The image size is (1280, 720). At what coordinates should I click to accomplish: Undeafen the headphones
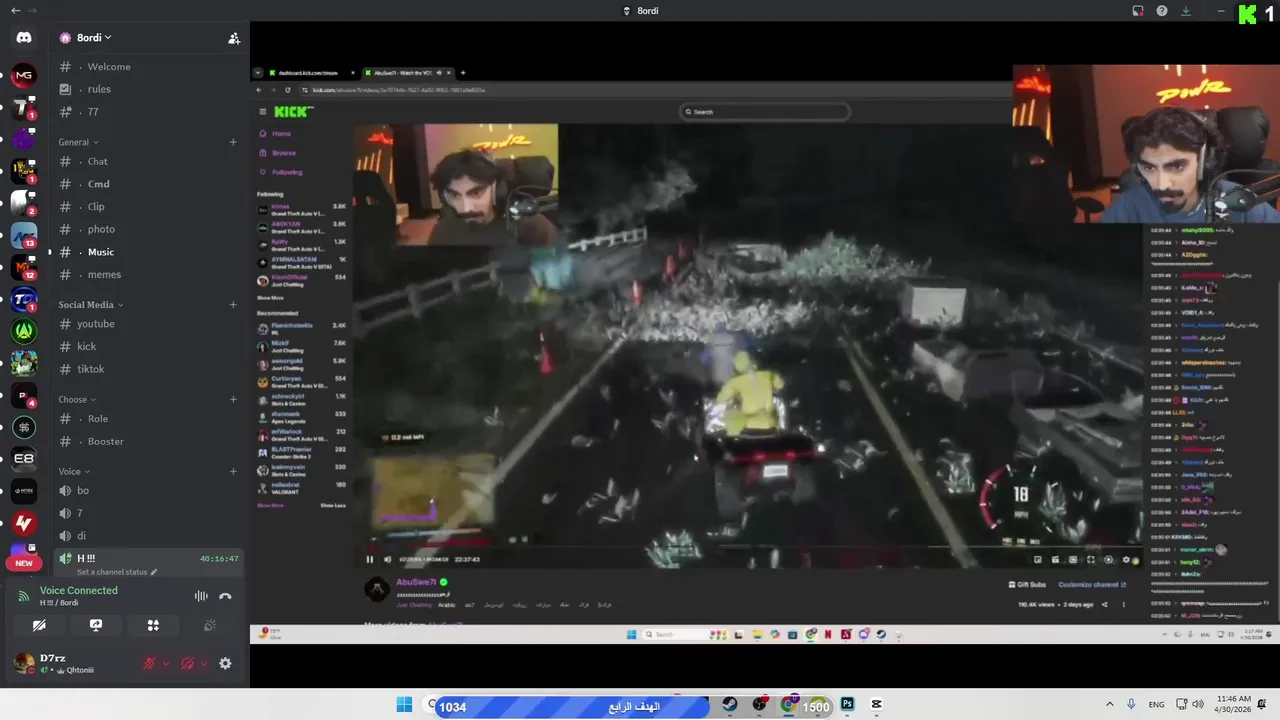click(187, 663)
